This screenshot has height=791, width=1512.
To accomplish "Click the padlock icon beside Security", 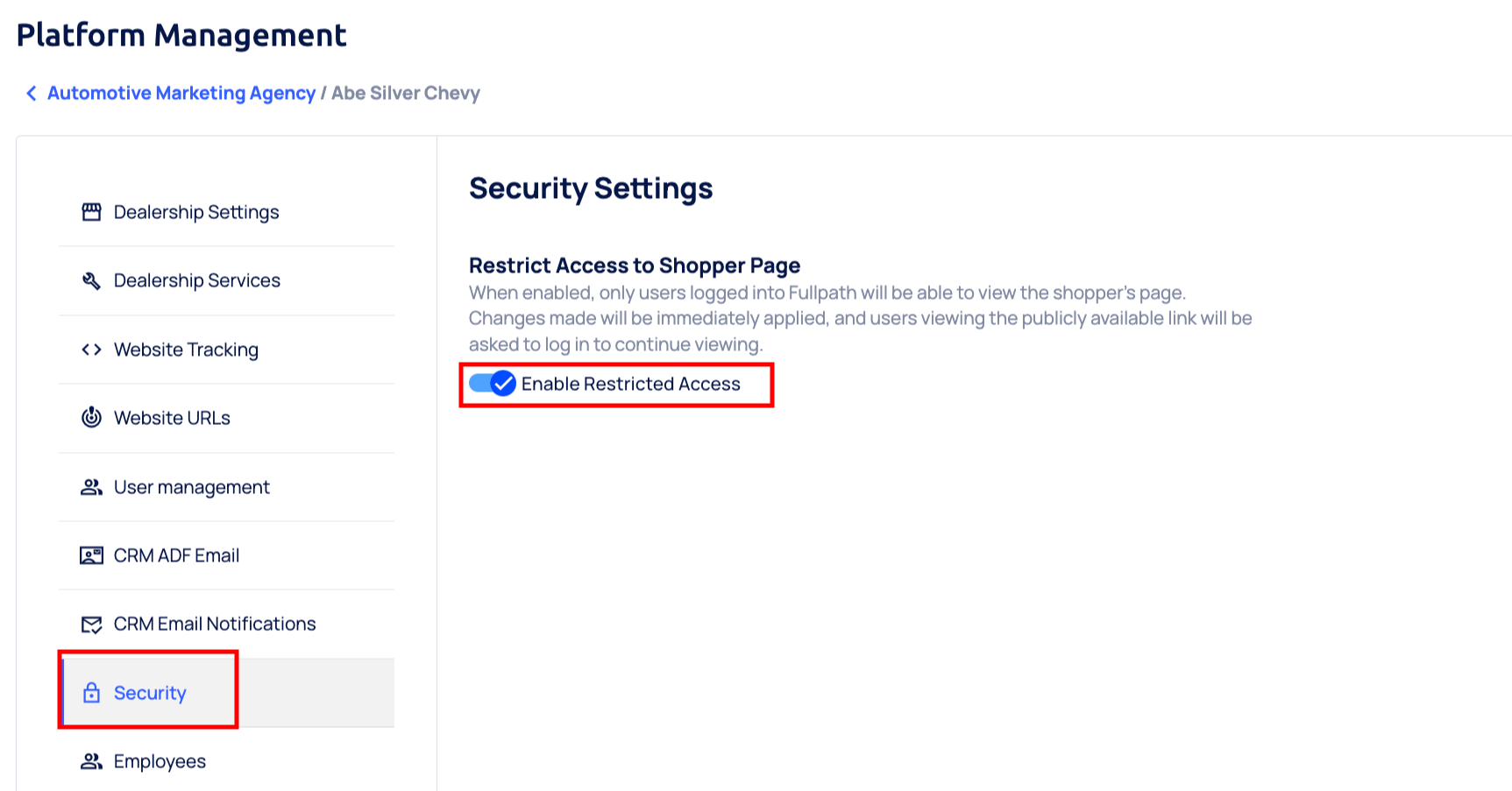I will 91,692.
